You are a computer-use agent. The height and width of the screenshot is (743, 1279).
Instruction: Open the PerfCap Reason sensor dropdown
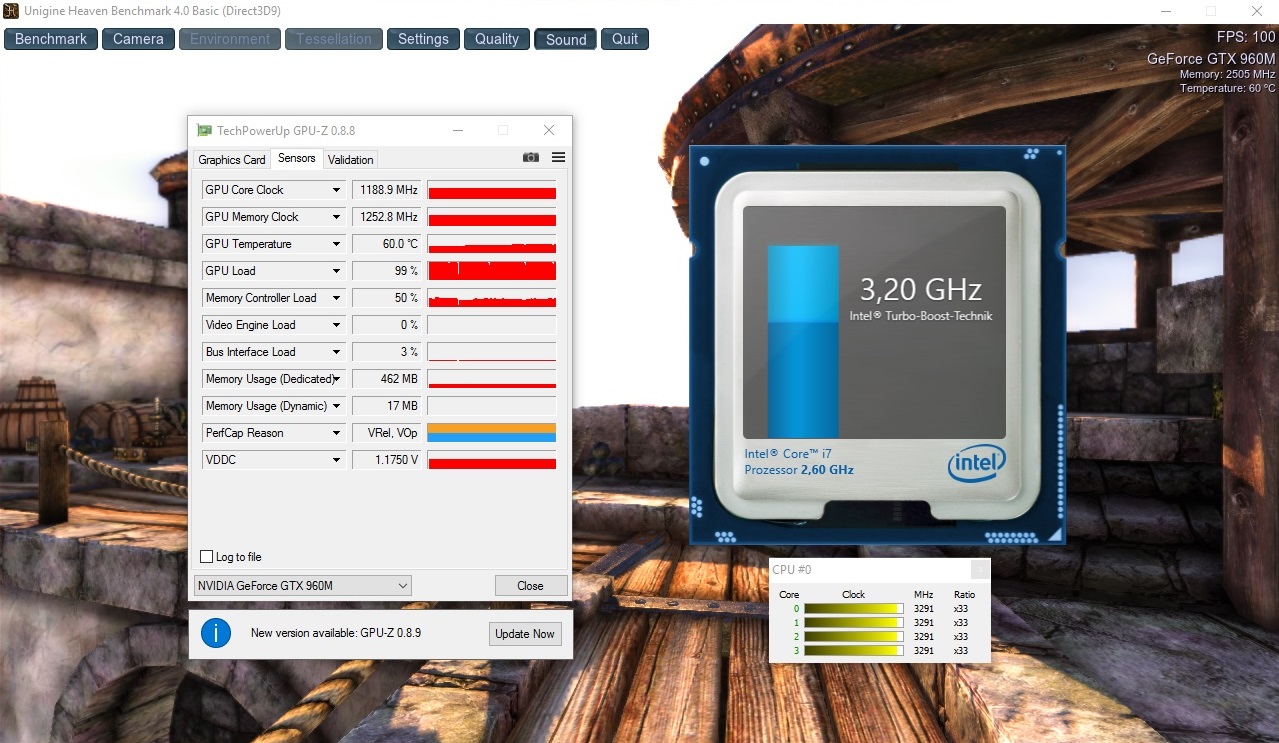(x=336, y=433)
